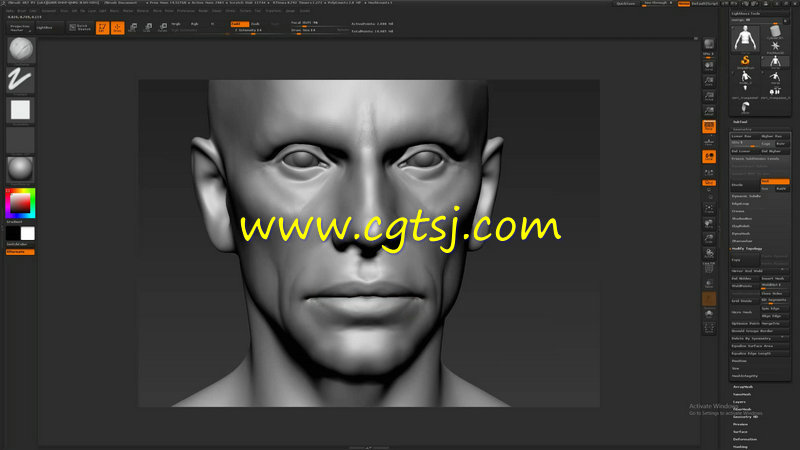This screenshot has width=800, height=450.
Task: Adjust the SDiv subdivision level slider
Action: coord(745,143)
